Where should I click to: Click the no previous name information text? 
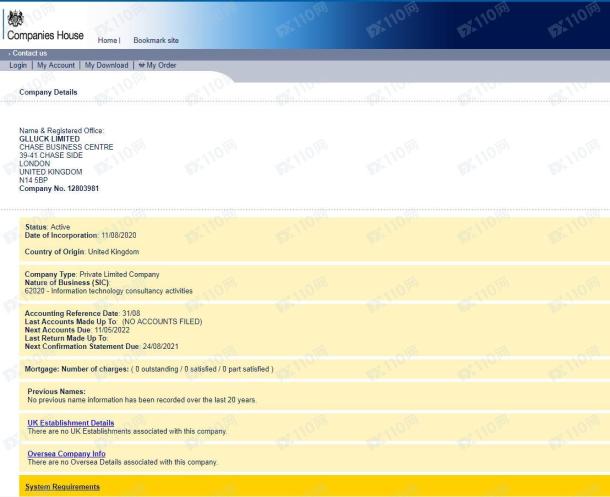142,400
